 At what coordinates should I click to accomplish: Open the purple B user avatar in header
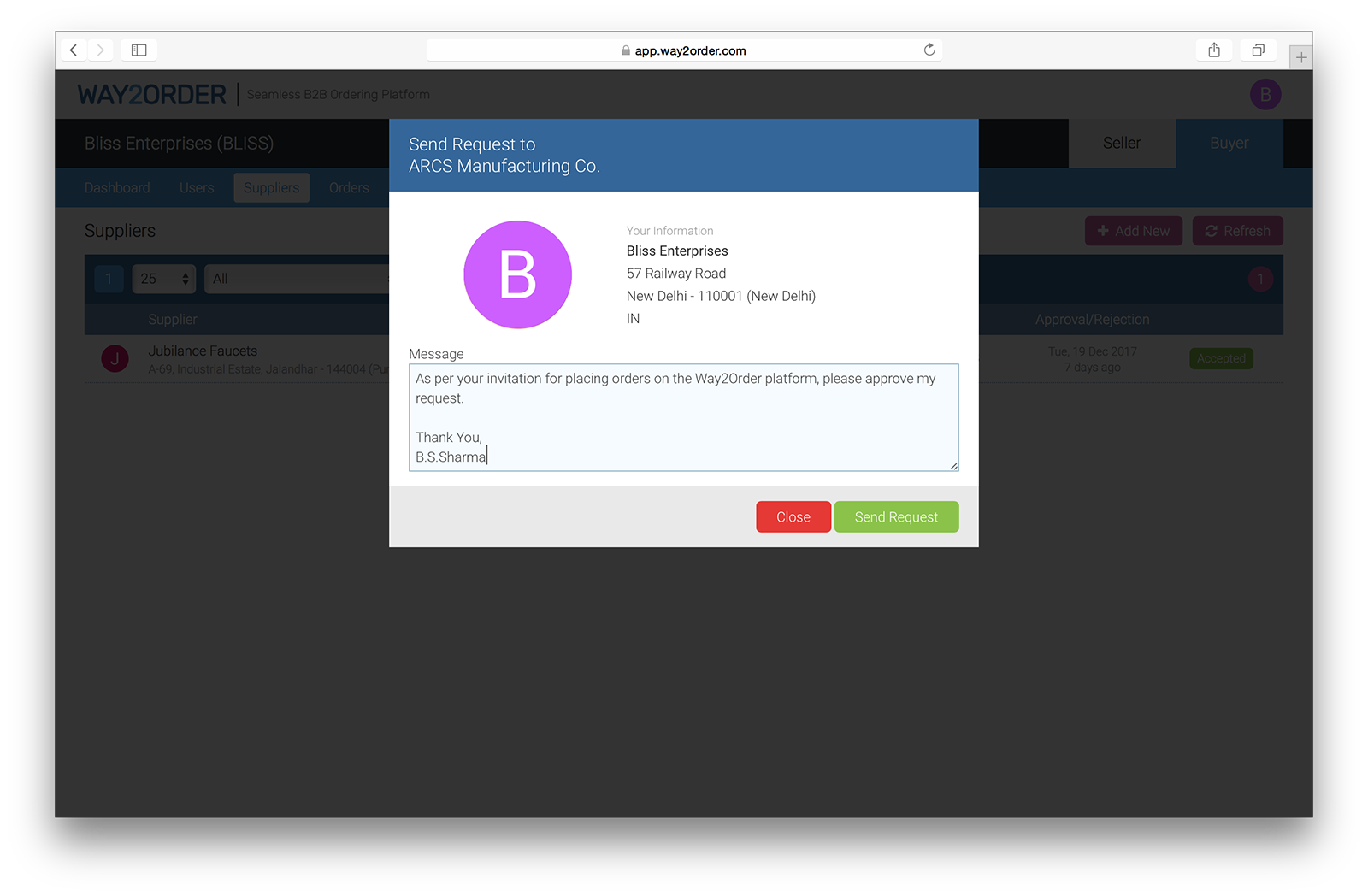1265,94
